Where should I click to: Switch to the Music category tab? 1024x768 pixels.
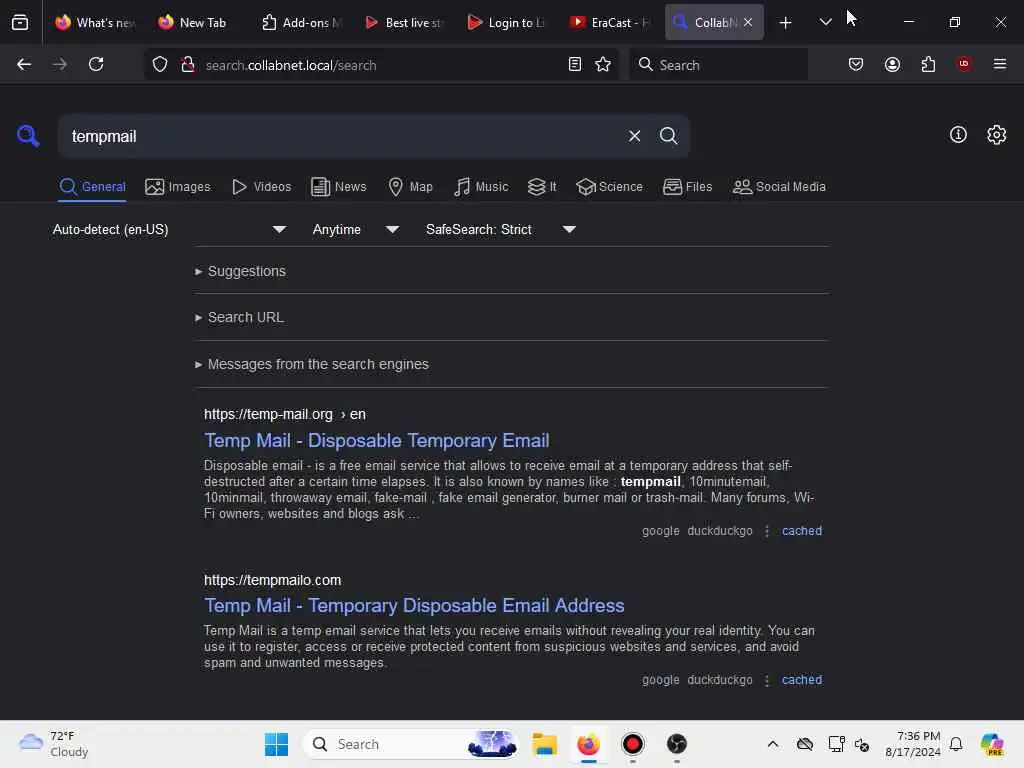coord(481,187)
